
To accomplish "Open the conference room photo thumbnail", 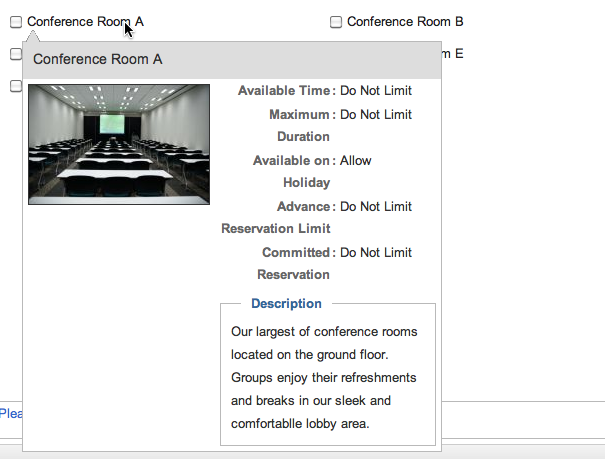I will coord(119,144).
